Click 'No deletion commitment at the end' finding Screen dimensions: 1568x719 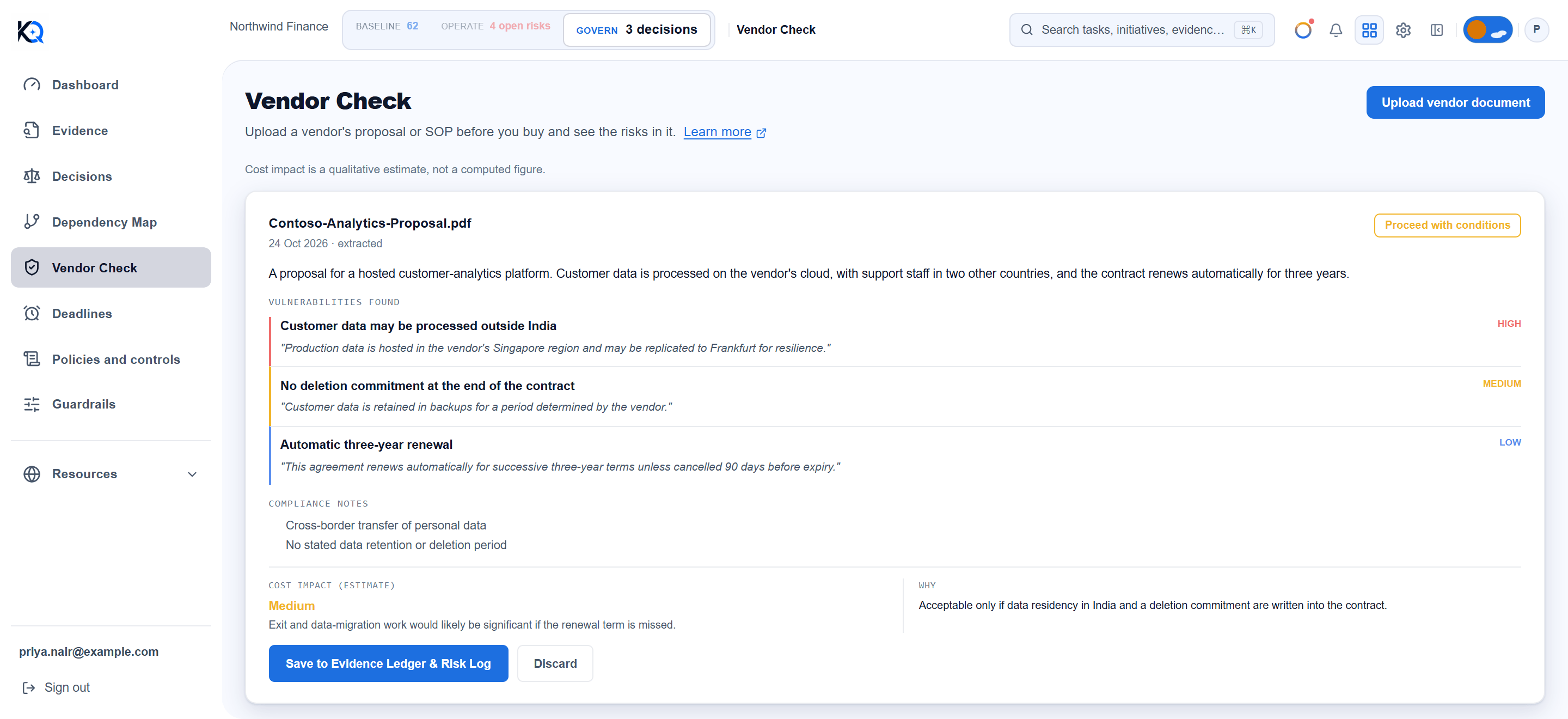pyautogui.click(x=427, y=386)
